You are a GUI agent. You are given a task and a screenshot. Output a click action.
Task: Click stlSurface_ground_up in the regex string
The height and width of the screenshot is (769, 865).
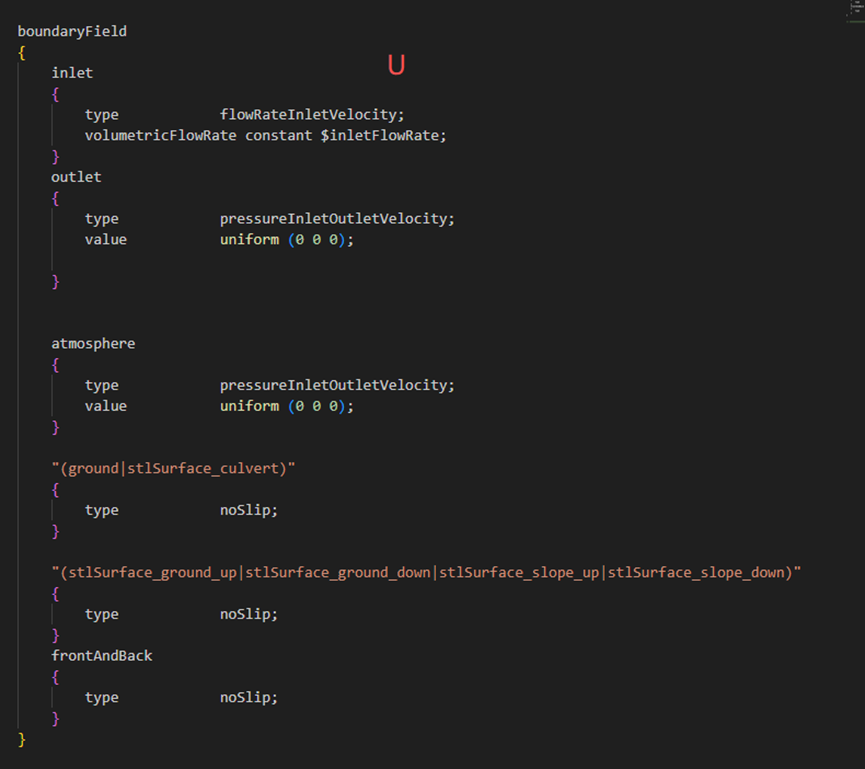pyautogui.click(x=150, y=572)
